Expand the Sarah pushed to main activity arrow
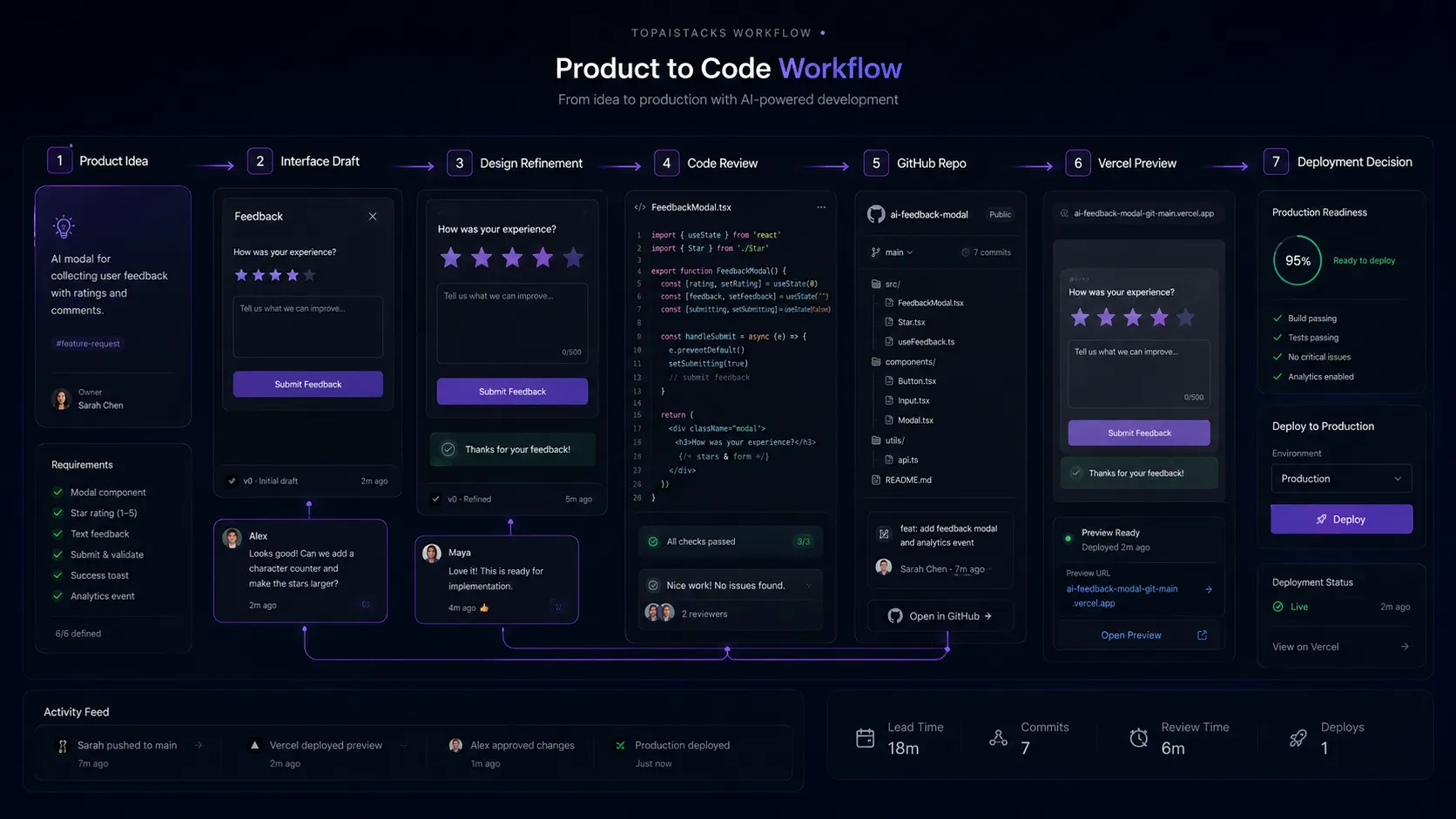Screen dimensions: 1456x819 coord(199,745)
